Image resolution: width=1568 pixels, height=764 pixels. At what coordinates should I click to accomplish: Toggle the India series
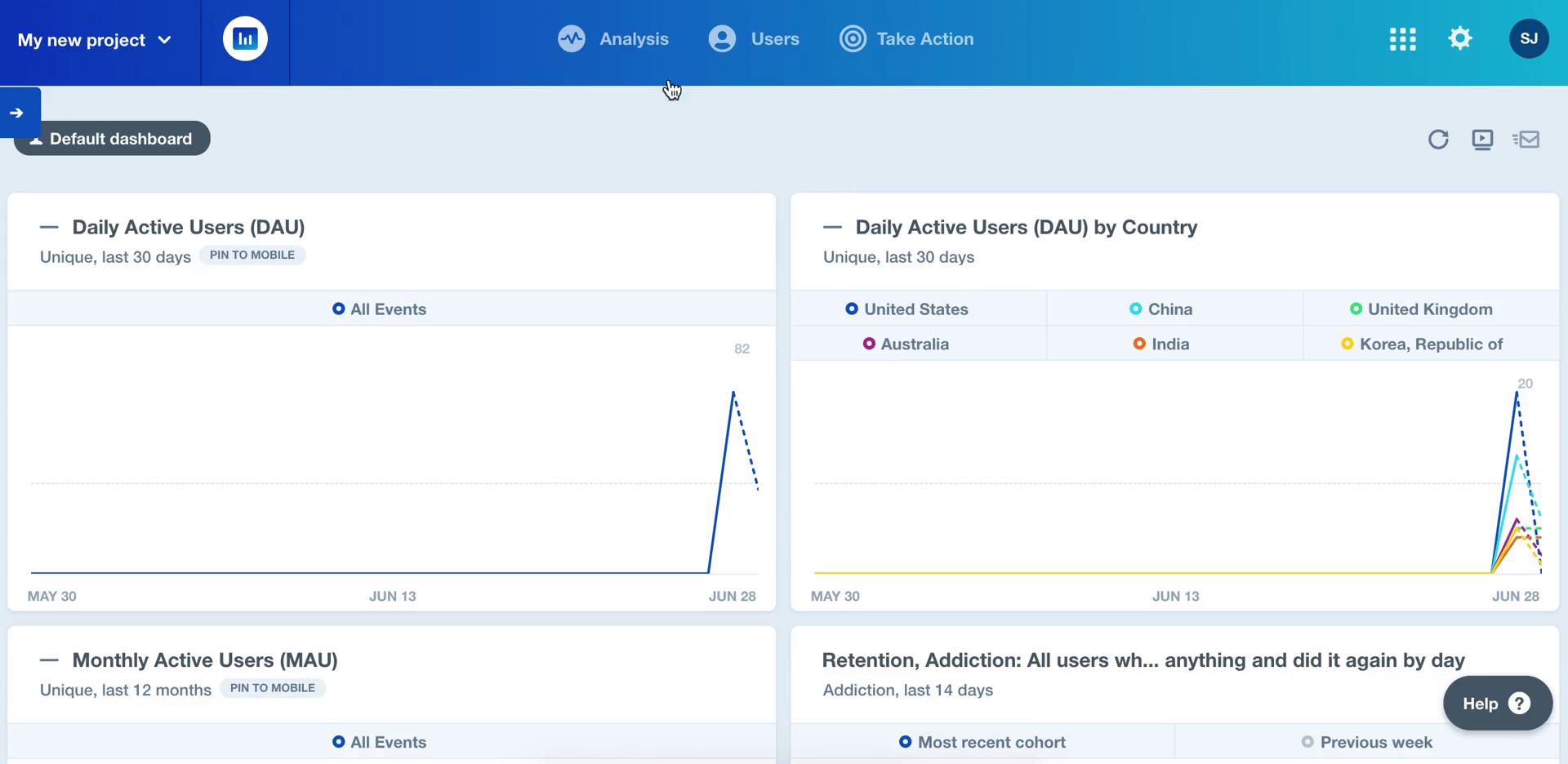(1160, 344)
